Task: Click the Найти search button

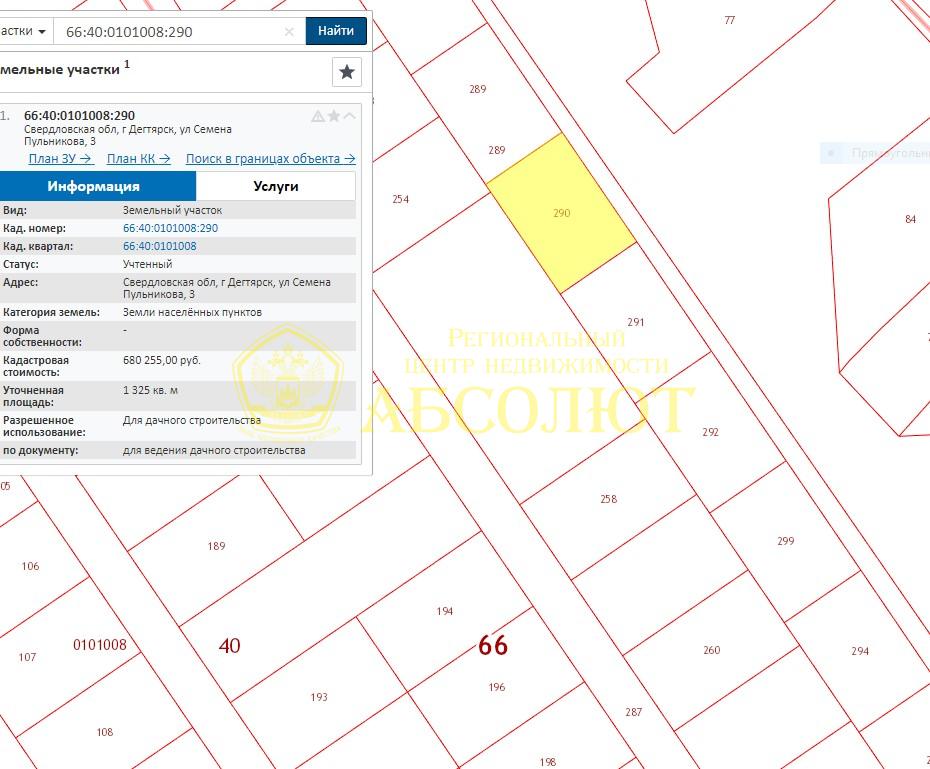Action: (336, 31)
